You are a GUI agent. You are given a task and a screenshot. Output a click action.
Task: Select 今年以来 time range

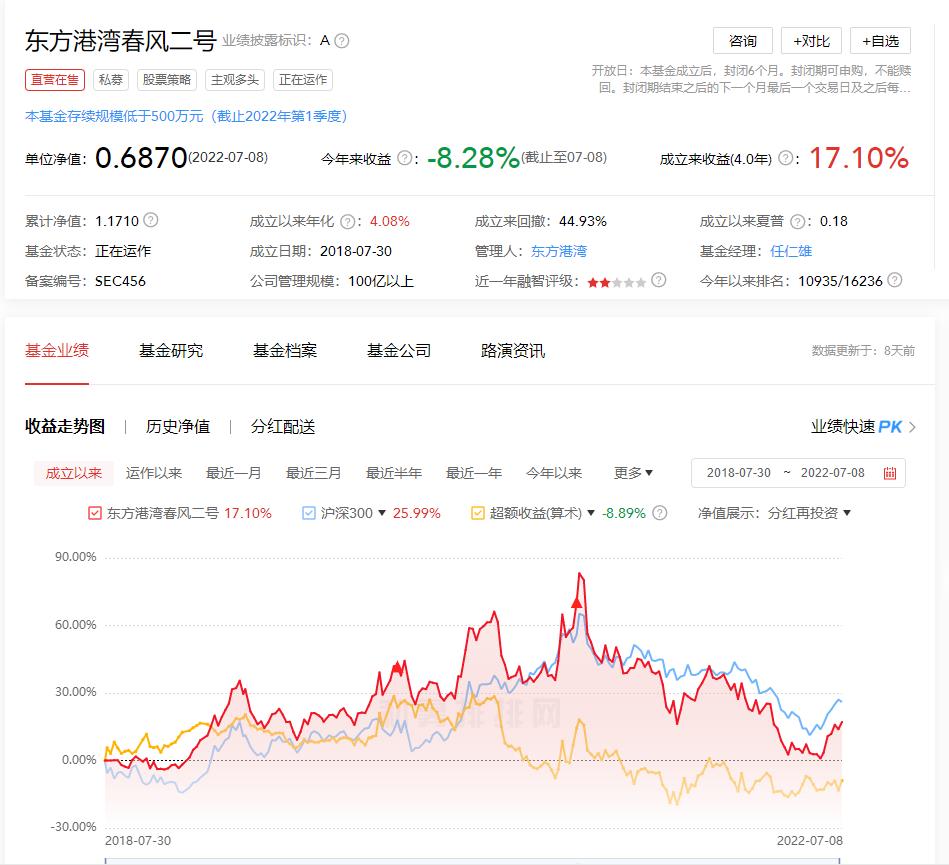click(x=554, y=473)
